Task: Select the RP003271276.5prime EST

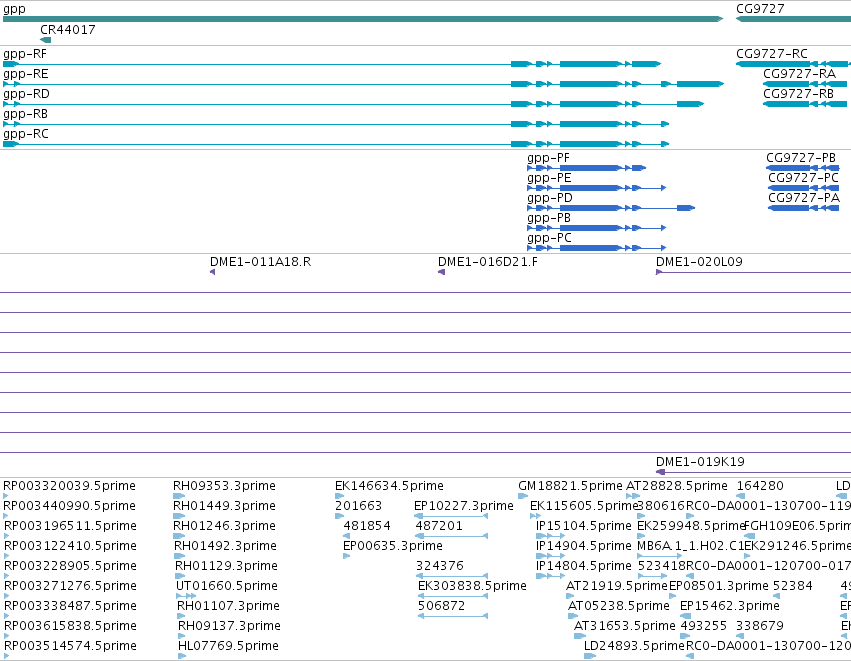Action: (x=7, y=596)
